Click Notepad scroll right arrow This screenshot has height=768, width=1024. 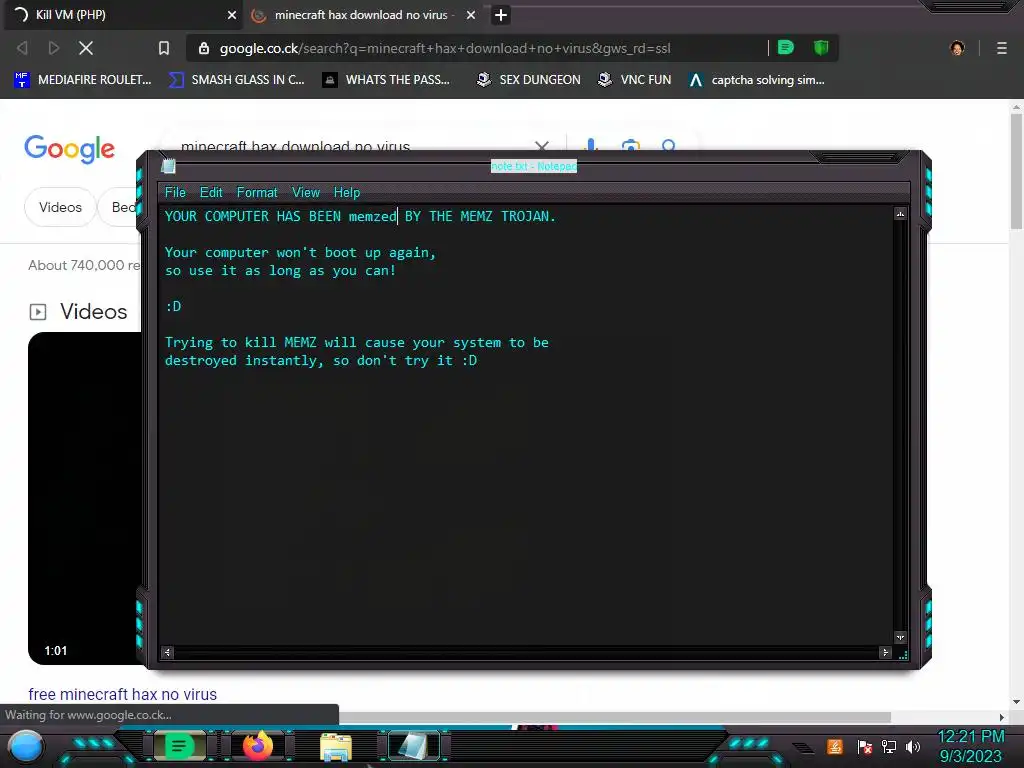(x=885, y=652)
